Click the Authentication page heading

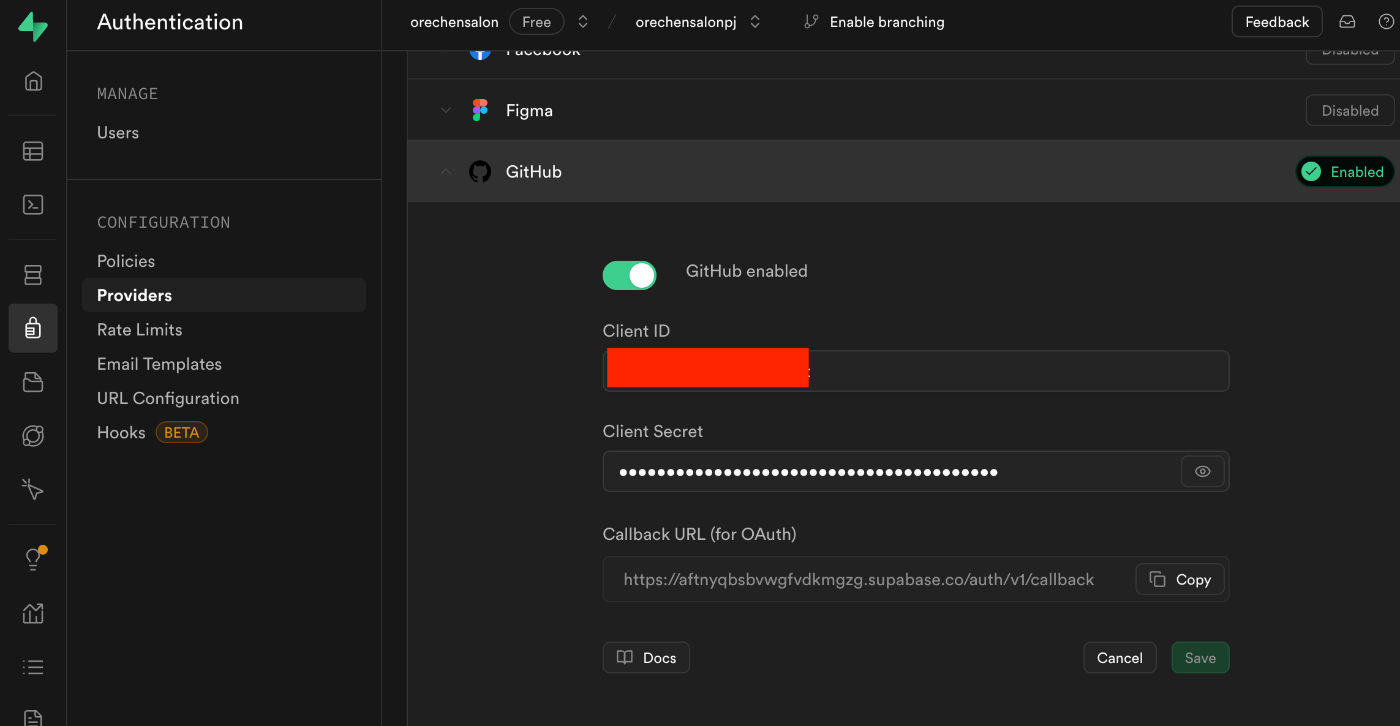170,22
